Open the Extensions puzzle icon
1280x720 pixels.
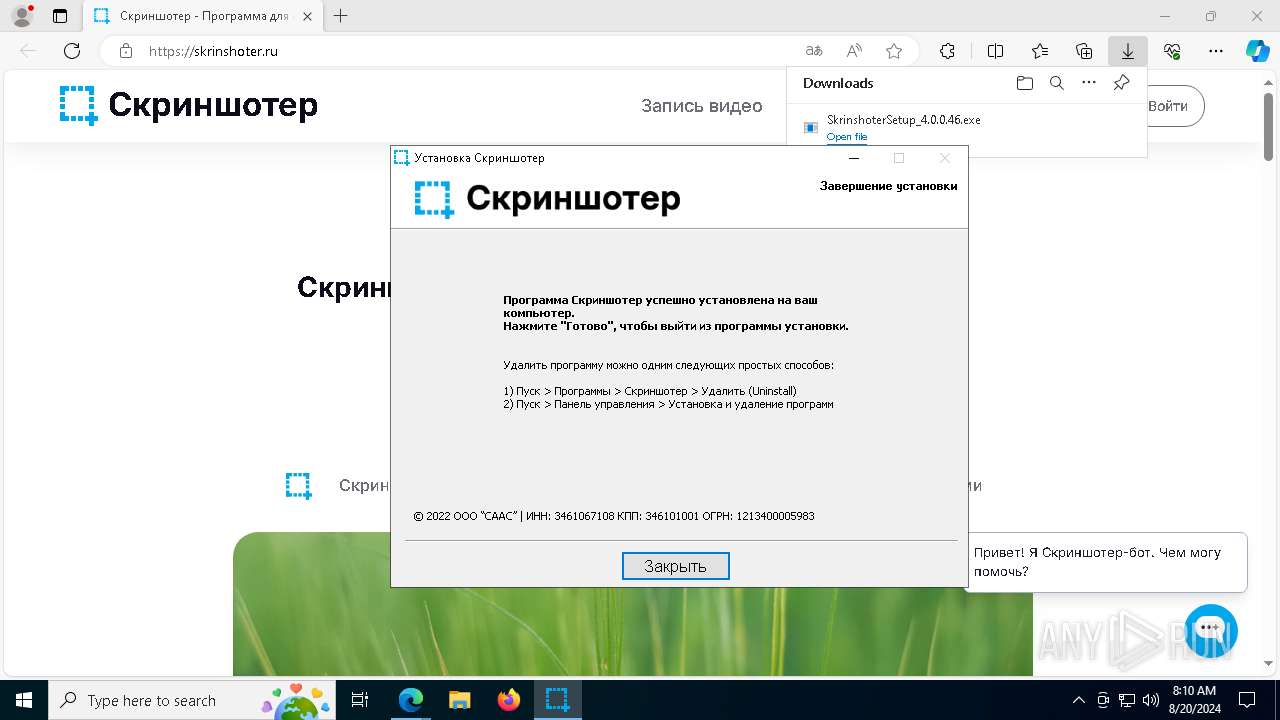pos(948,51)
